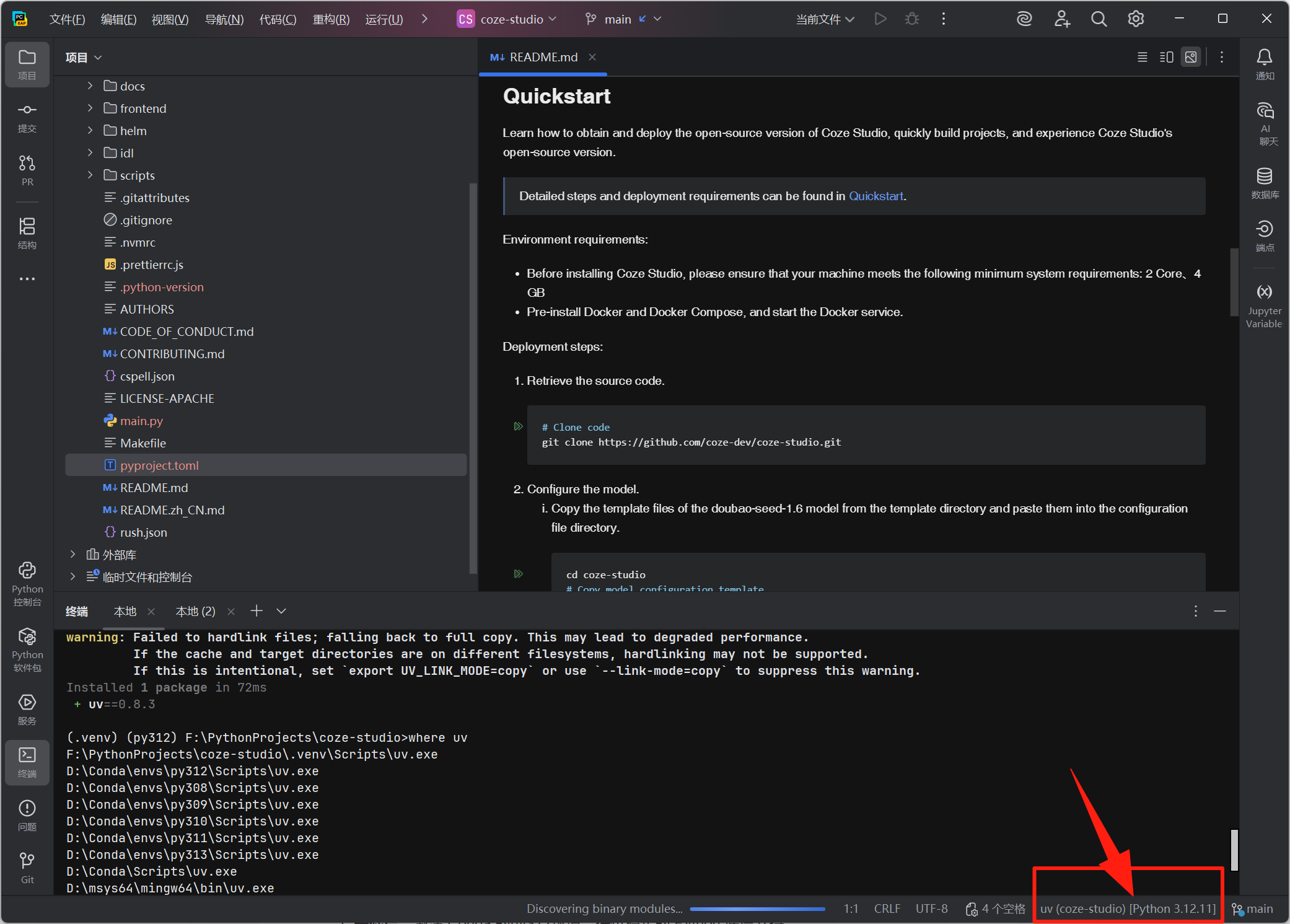Screen dimensions: 1290x924
Task: Open the Database tool window
Action: click(x=1265, y=183)
